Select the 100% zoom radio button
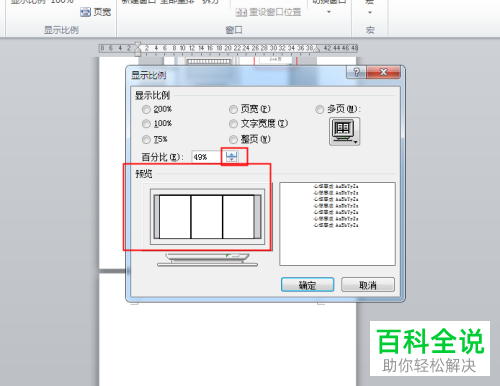The width and height of the screenshot is (500, 386). tap(146, 124)
